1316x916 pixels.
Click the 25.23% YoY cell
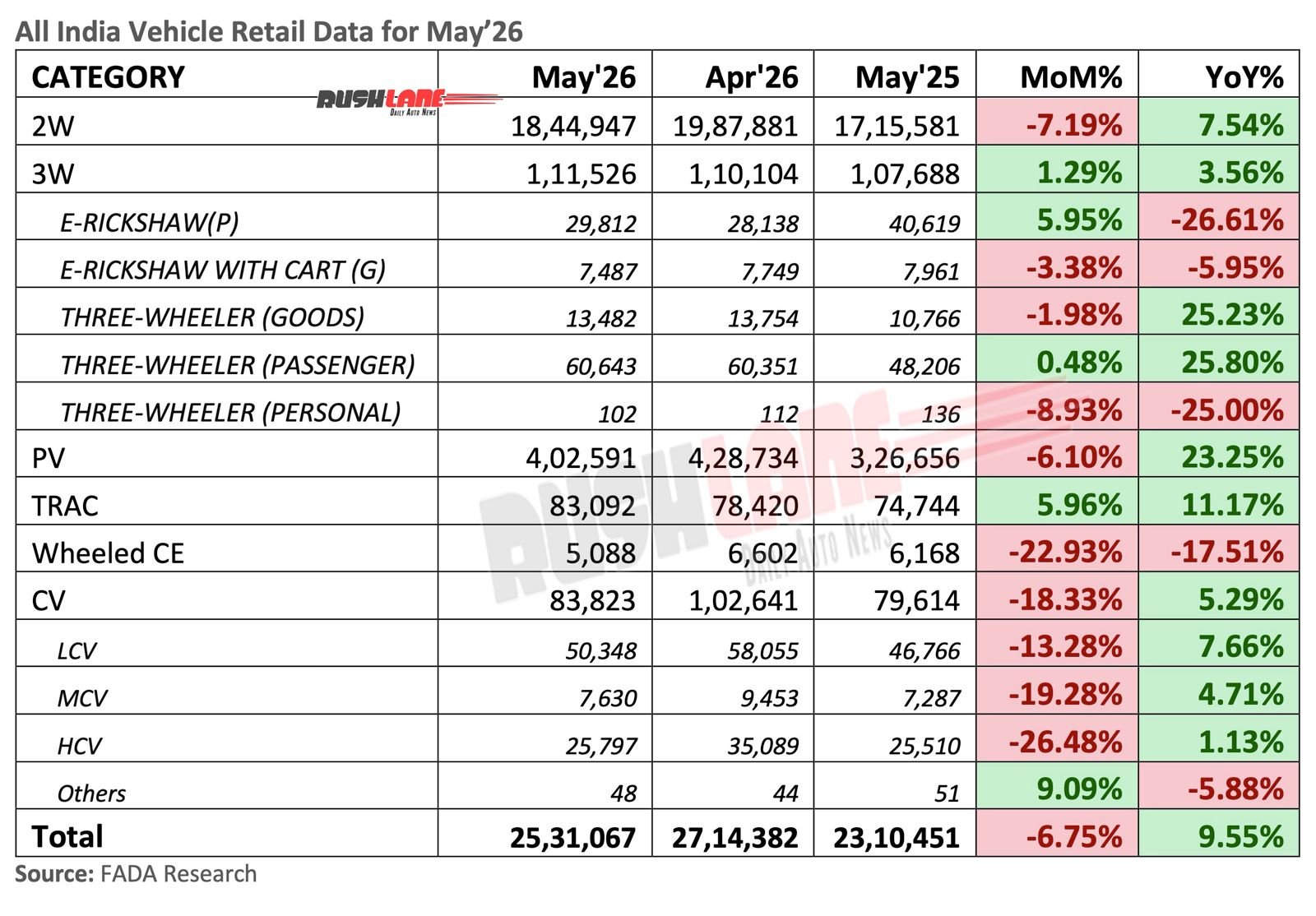1219,312
